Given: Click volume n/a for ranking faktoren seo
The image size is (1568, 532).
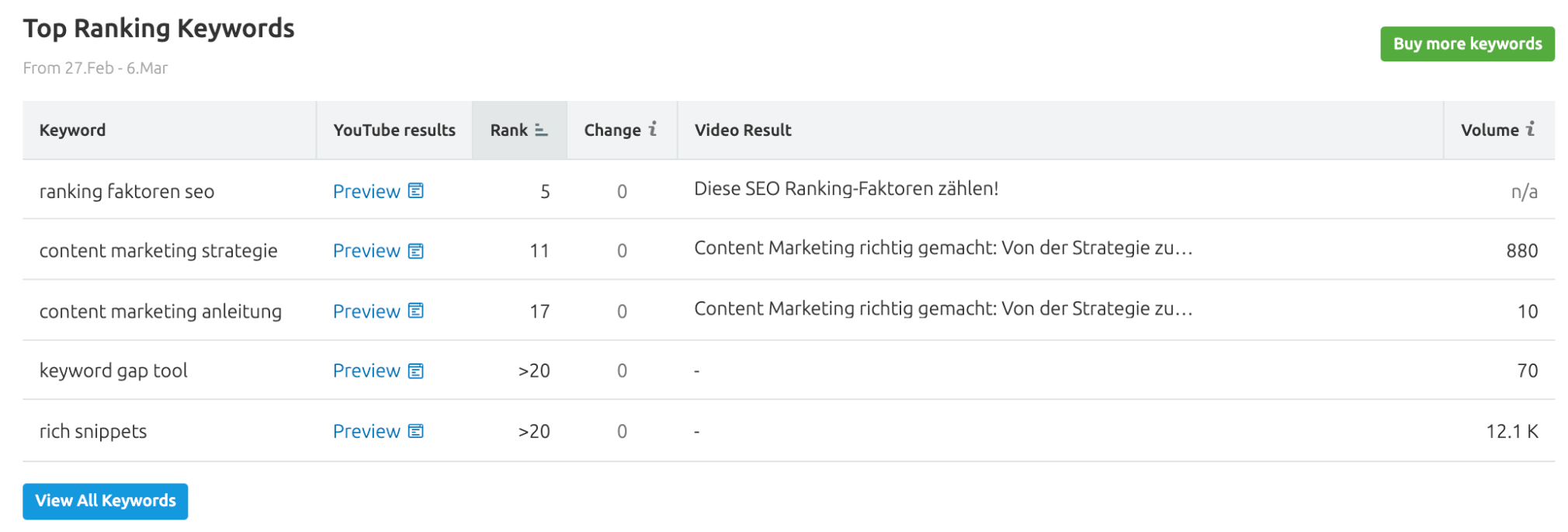Looking at the screenshot, I should coord(1525,192).
